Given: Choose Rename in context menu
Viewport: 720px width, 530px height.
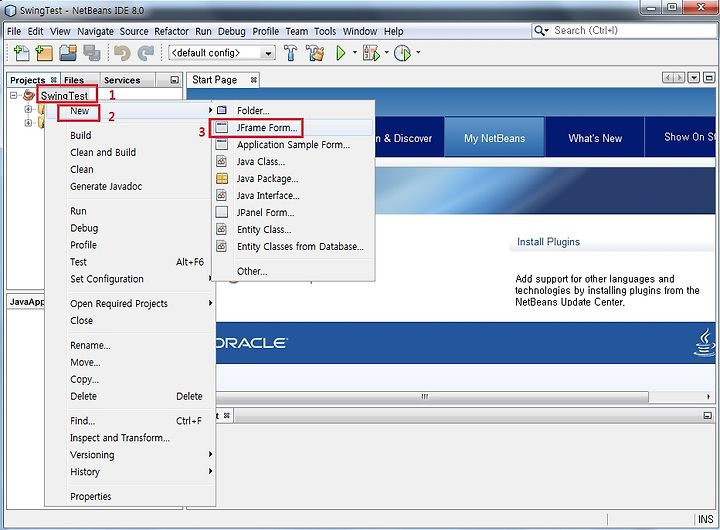Looking at the screenshot, I should coord(90,345).
